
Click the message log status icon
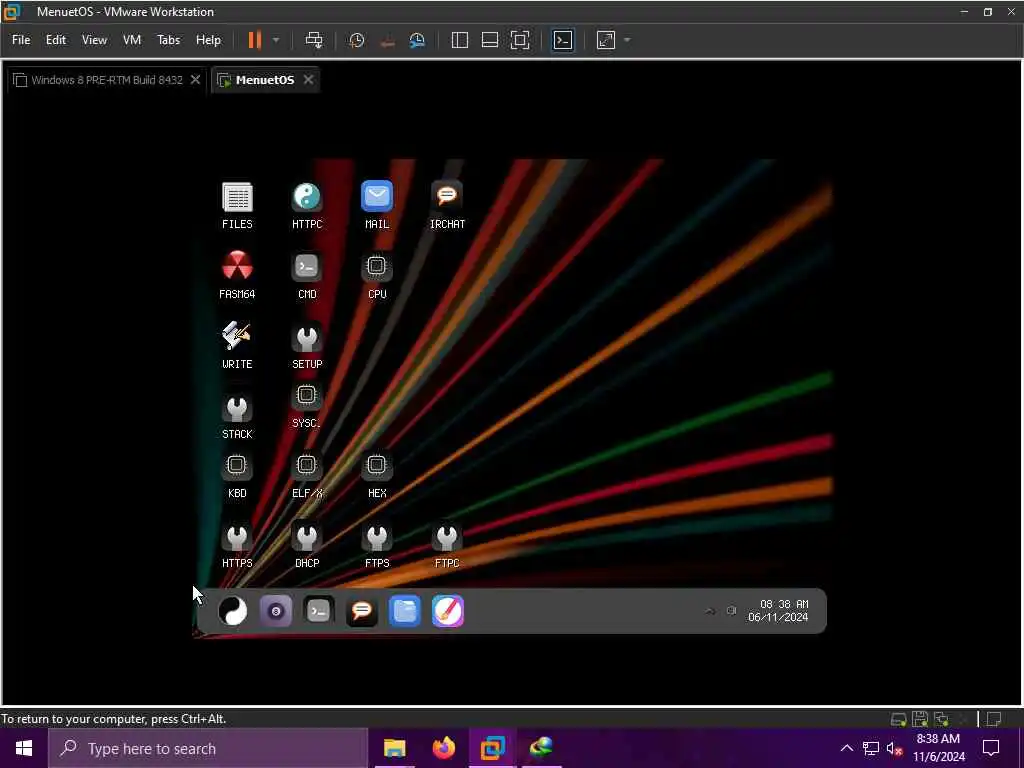pos(994,719)
